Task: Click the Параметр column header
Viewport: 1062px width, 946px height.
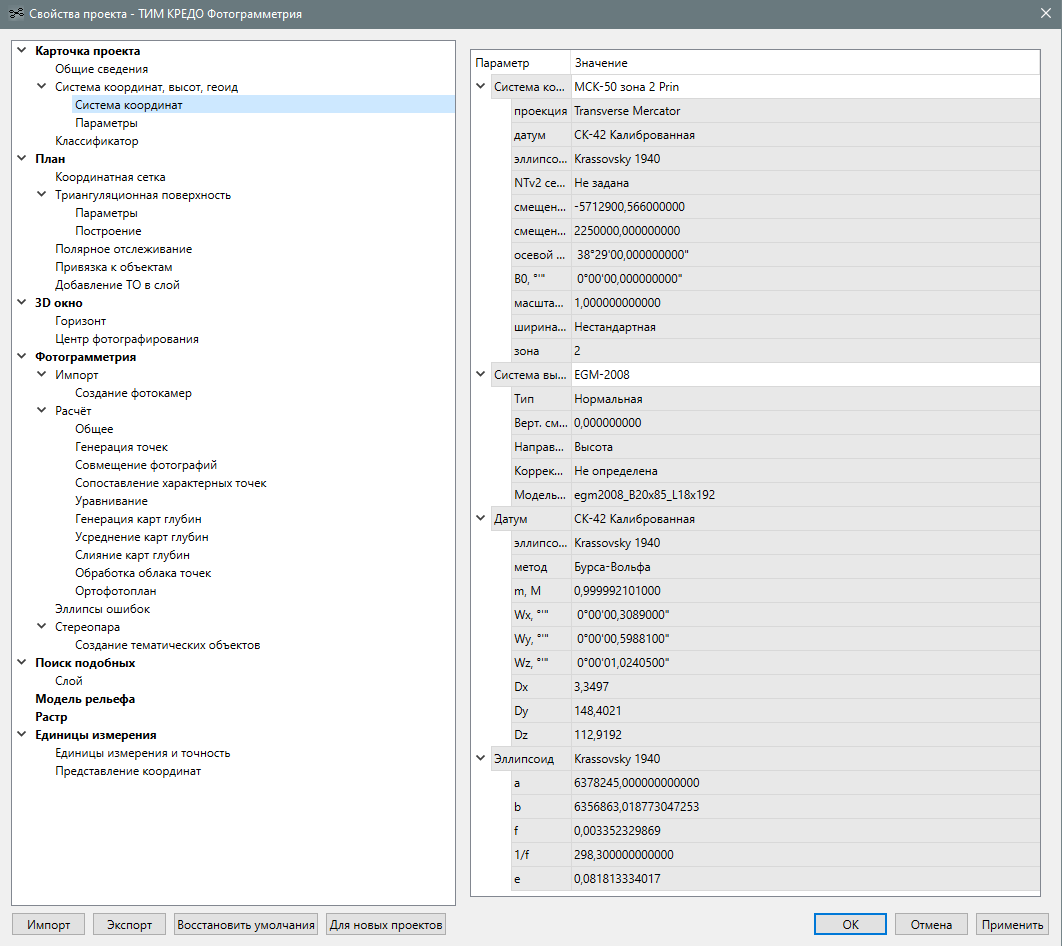Action: (520, 62)
